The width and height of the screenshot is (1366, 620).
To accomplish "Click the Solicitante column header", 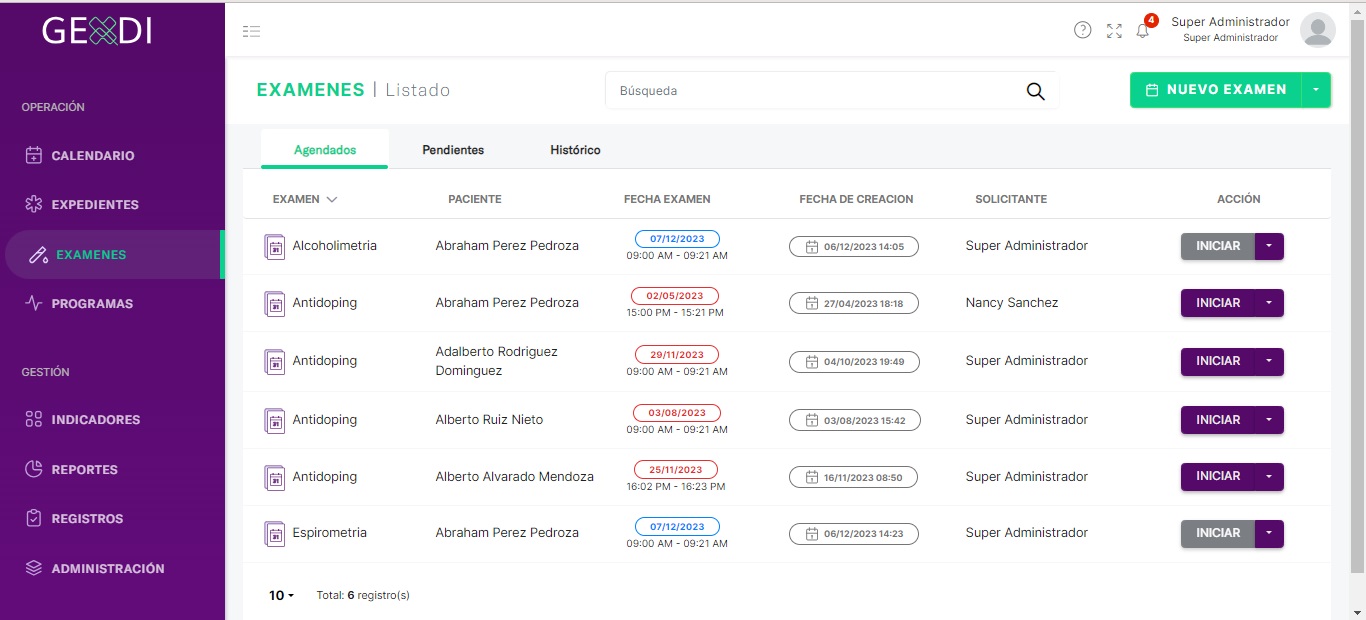I will tap(1011, 199).
